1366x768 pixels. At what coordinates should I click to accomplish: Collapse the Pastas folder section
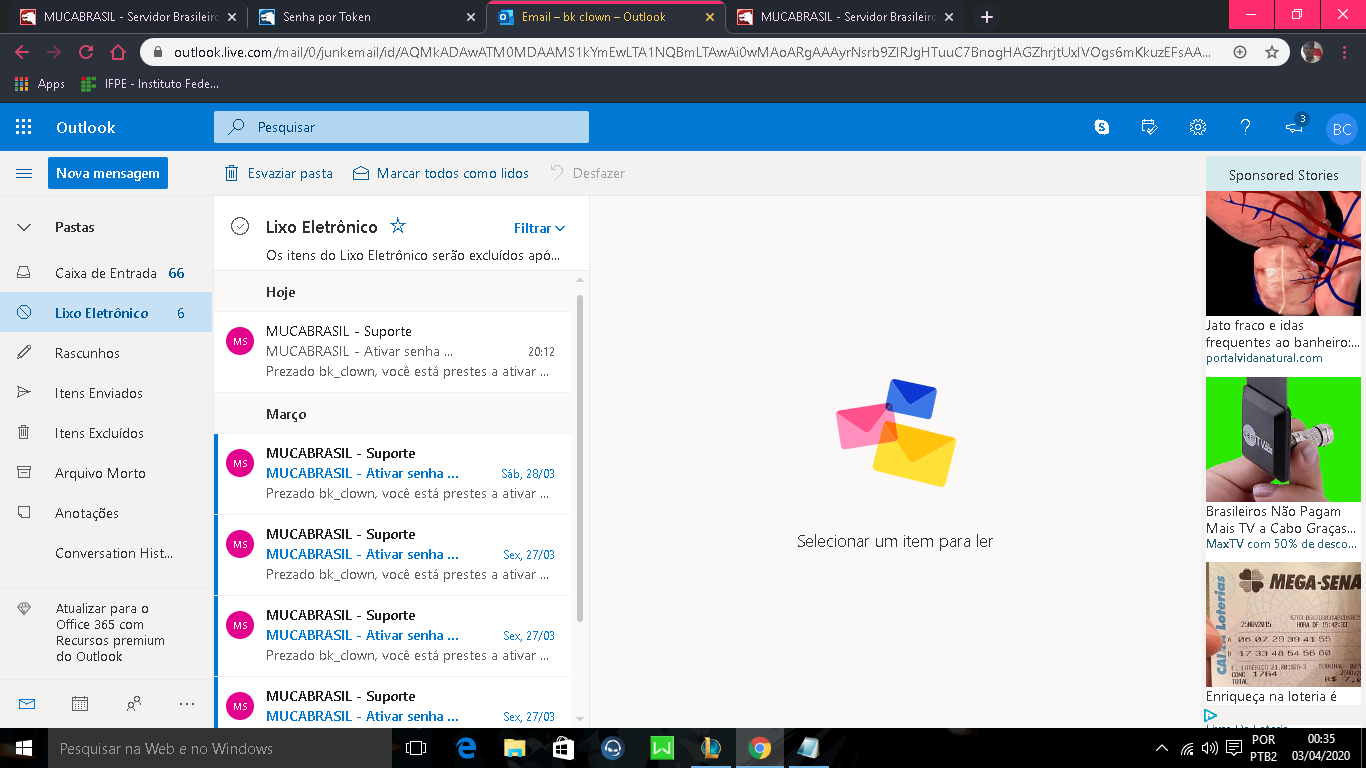click(x=24, y=227)
